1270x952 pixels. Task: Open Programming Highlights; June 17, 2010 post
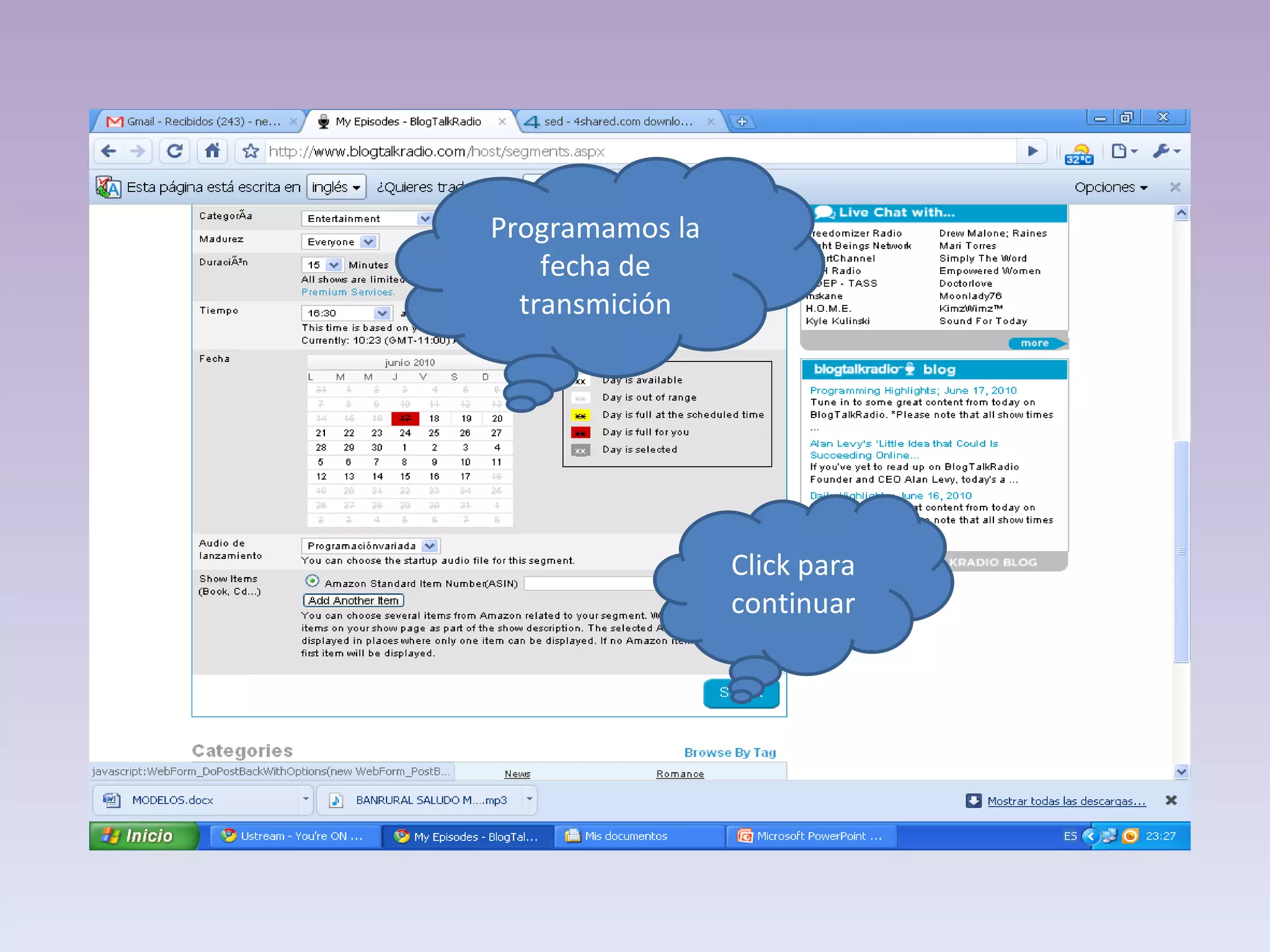[913, 390]
